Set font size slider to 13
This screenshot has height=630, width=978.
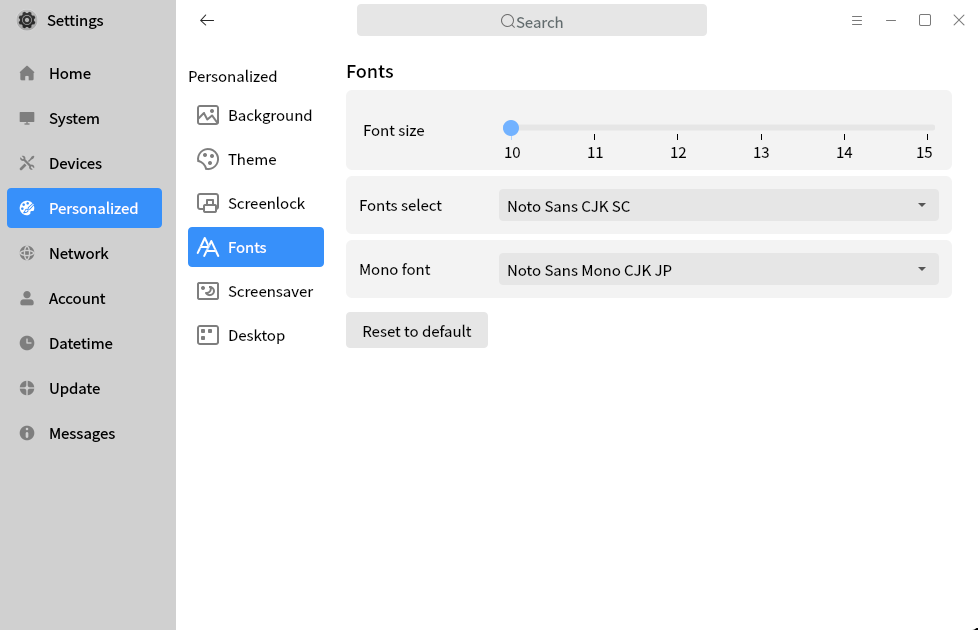[x=761, y=128]
